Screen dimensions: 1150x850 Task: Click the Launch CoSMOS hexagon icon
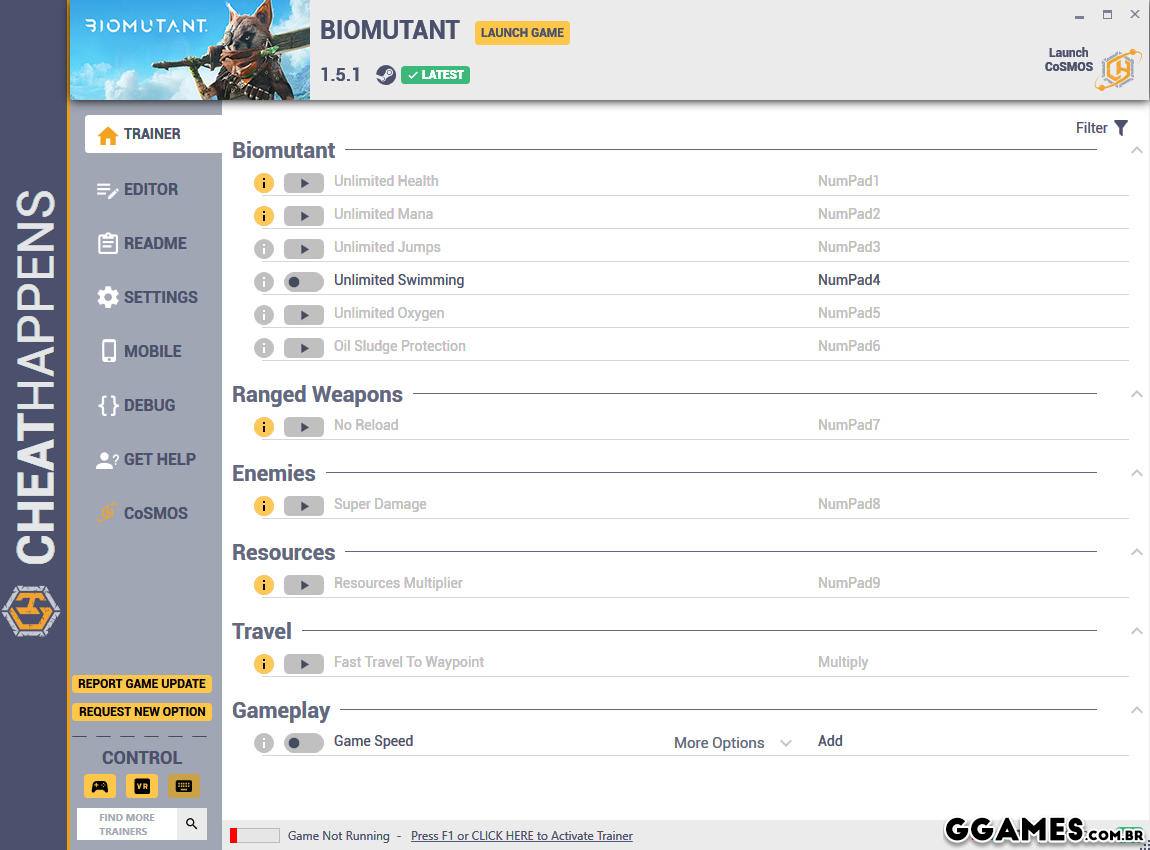pyautogui.click(x=1118, y=69)
